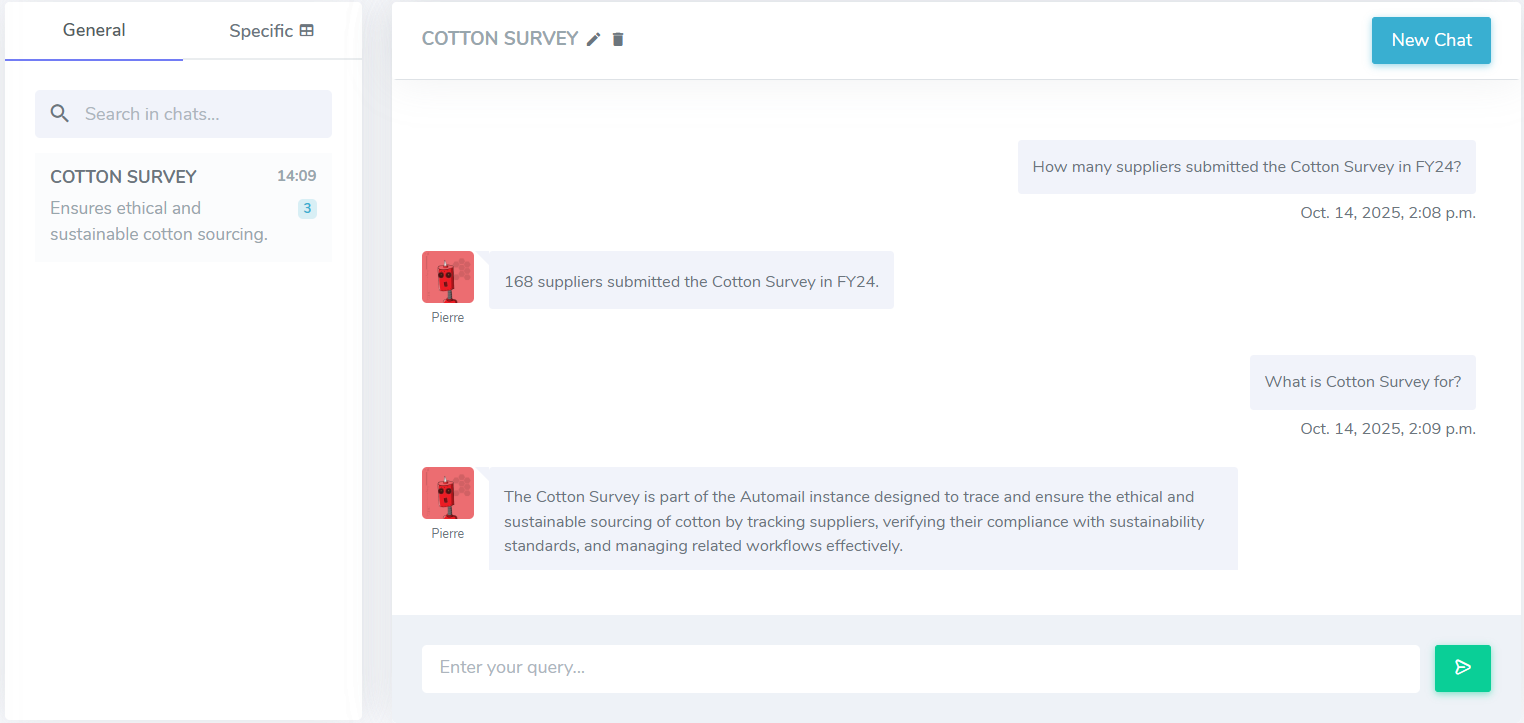Viewport: 1524px width, 723px height.
Task: Delete the chat using the trash icon
Action: click(618, 39)
